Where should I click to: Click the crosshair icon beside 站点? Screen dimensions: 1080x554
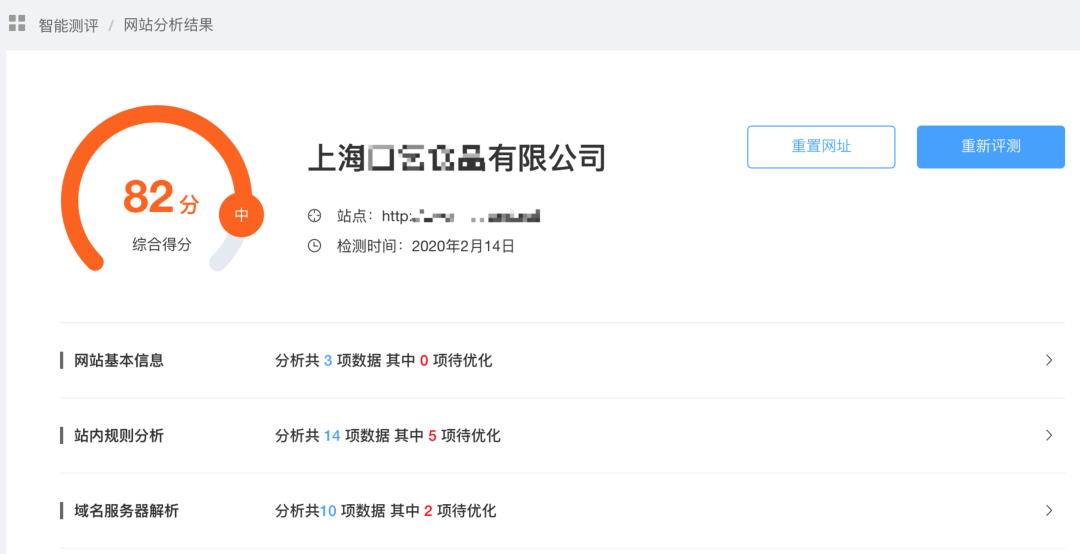coord(314,216)
